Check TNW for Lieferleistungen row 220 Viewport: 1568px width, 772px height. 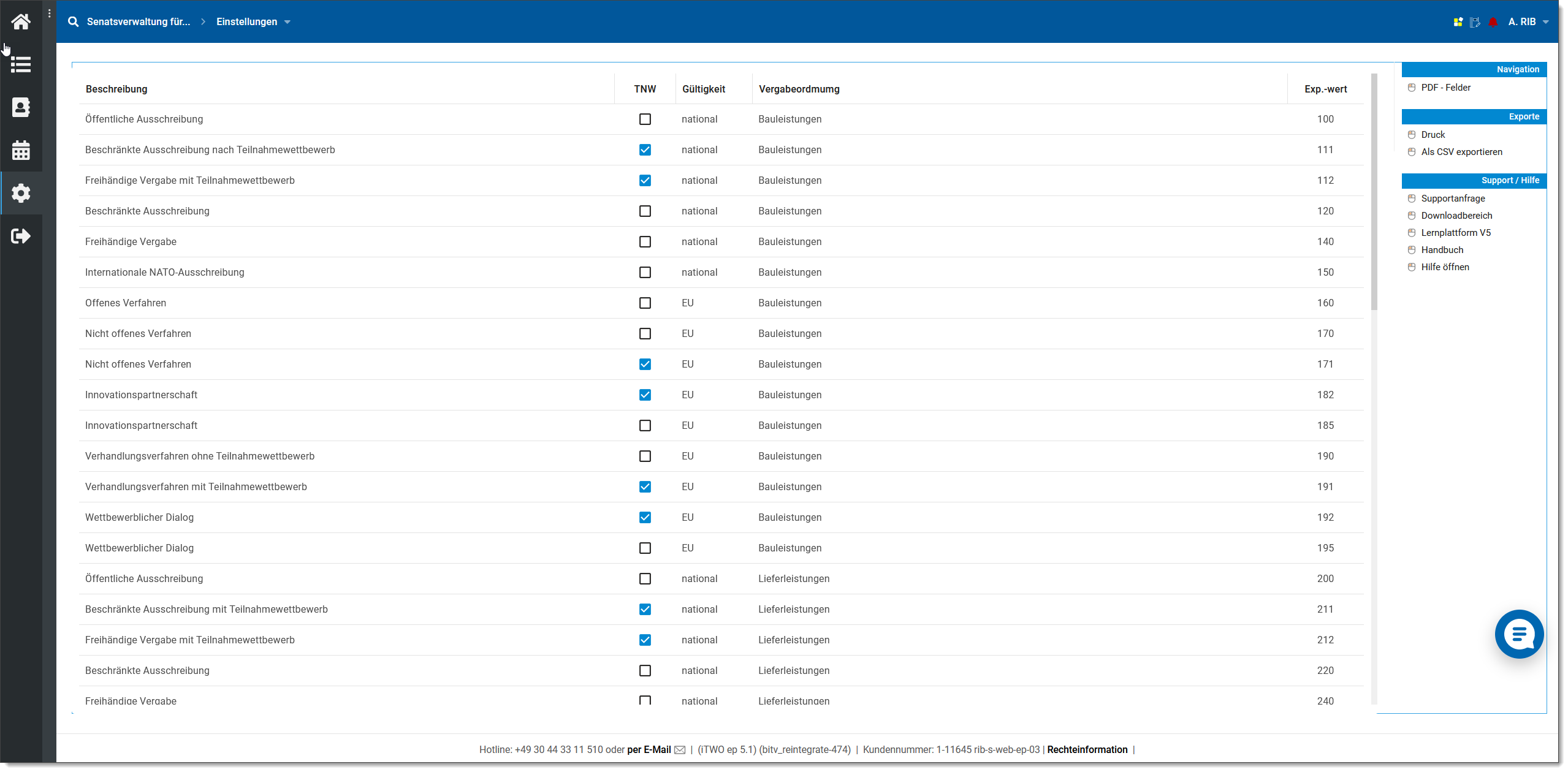click(x=645, y=671)
